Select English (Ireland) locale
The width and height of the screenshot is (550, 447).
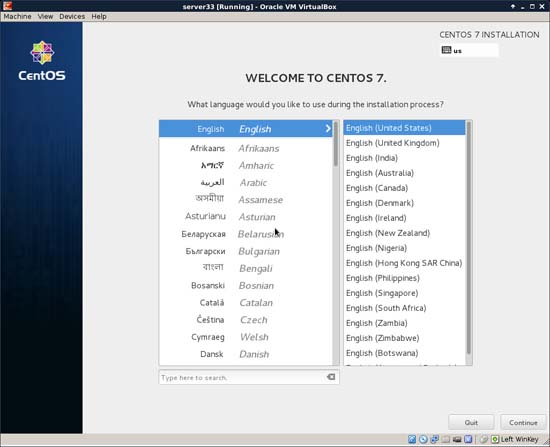404,218
